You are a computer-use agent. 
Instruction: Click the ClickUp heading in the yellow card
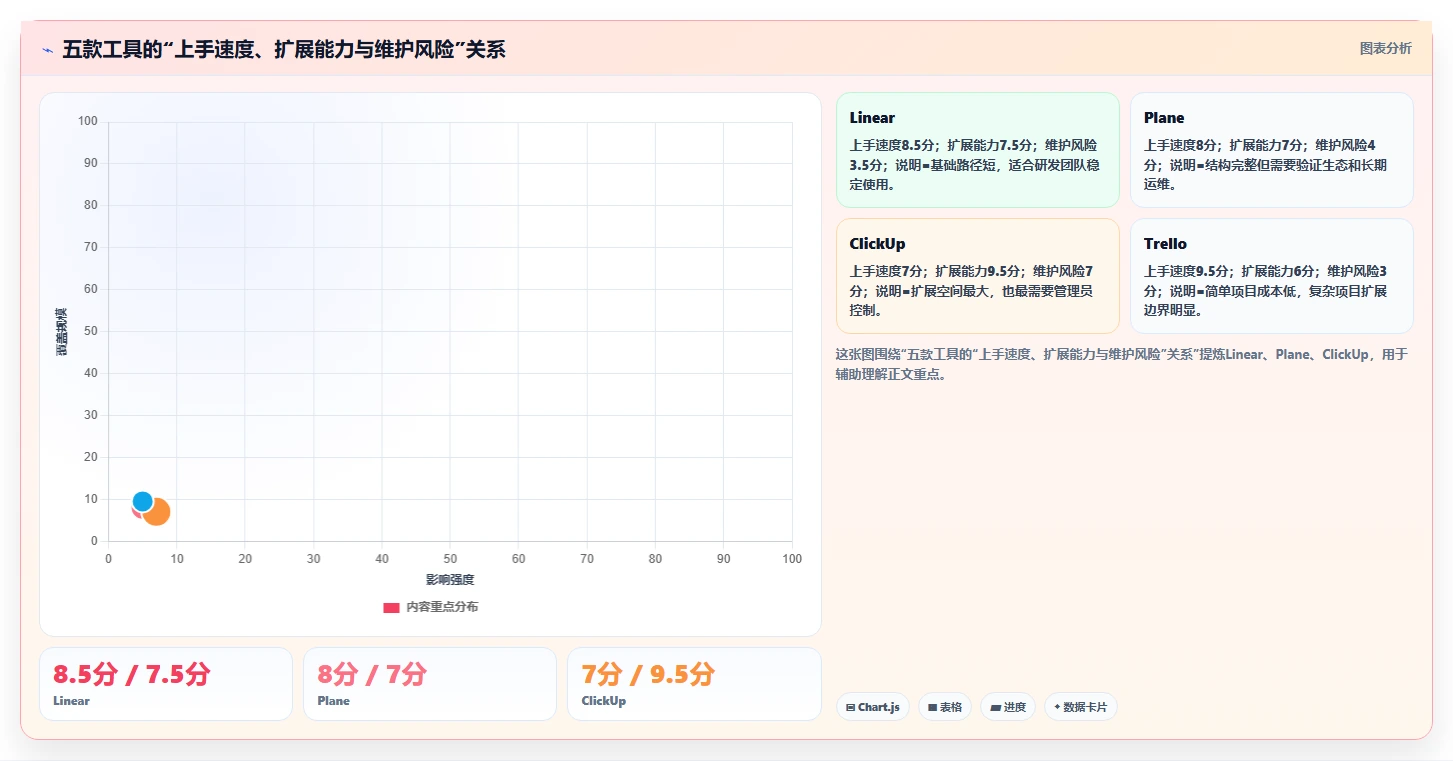click(877, 243)
